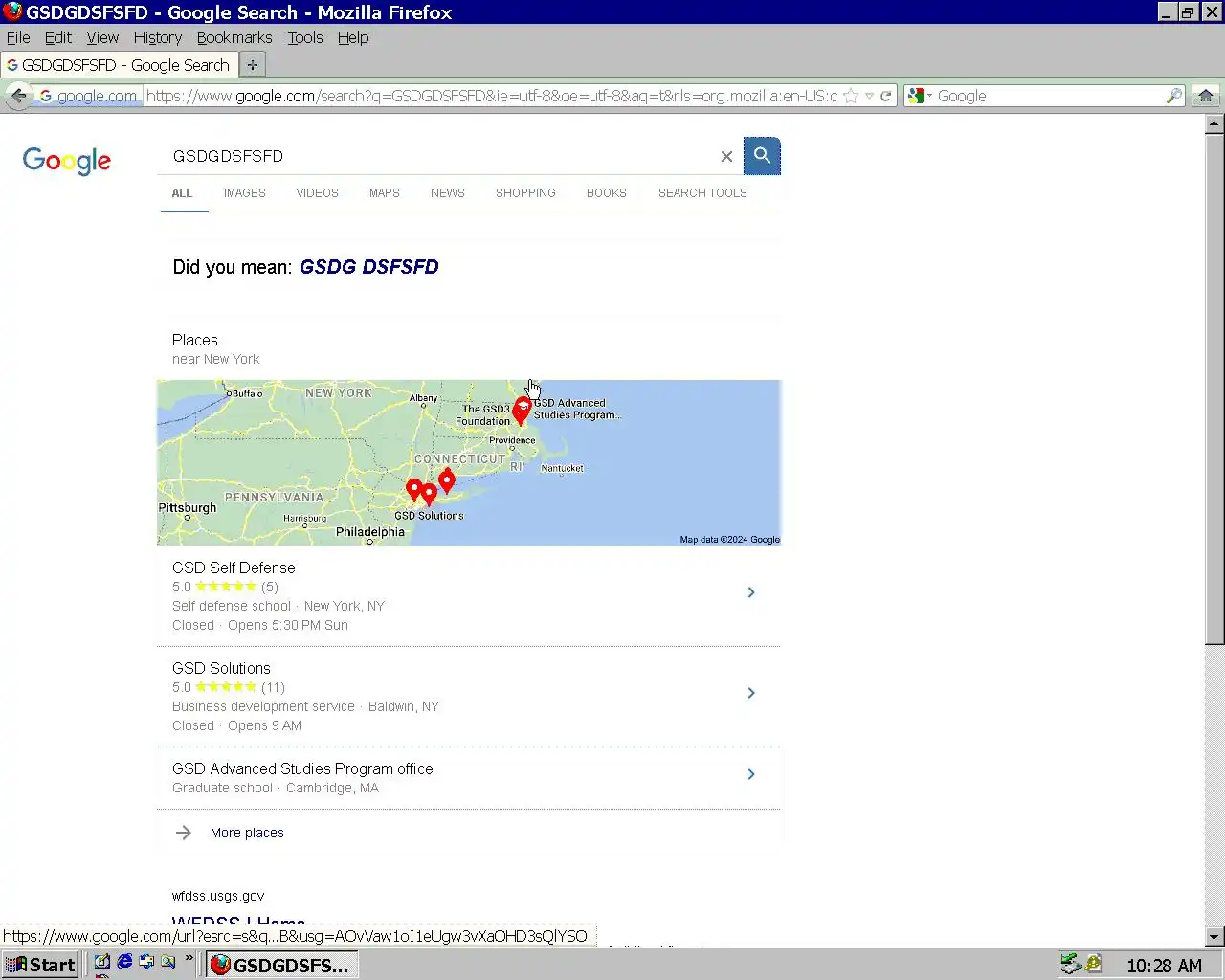The height and width of the screenshot is (980, 1225).
Task: Click the scrollbar down arrow
Action: [1214, 937]
